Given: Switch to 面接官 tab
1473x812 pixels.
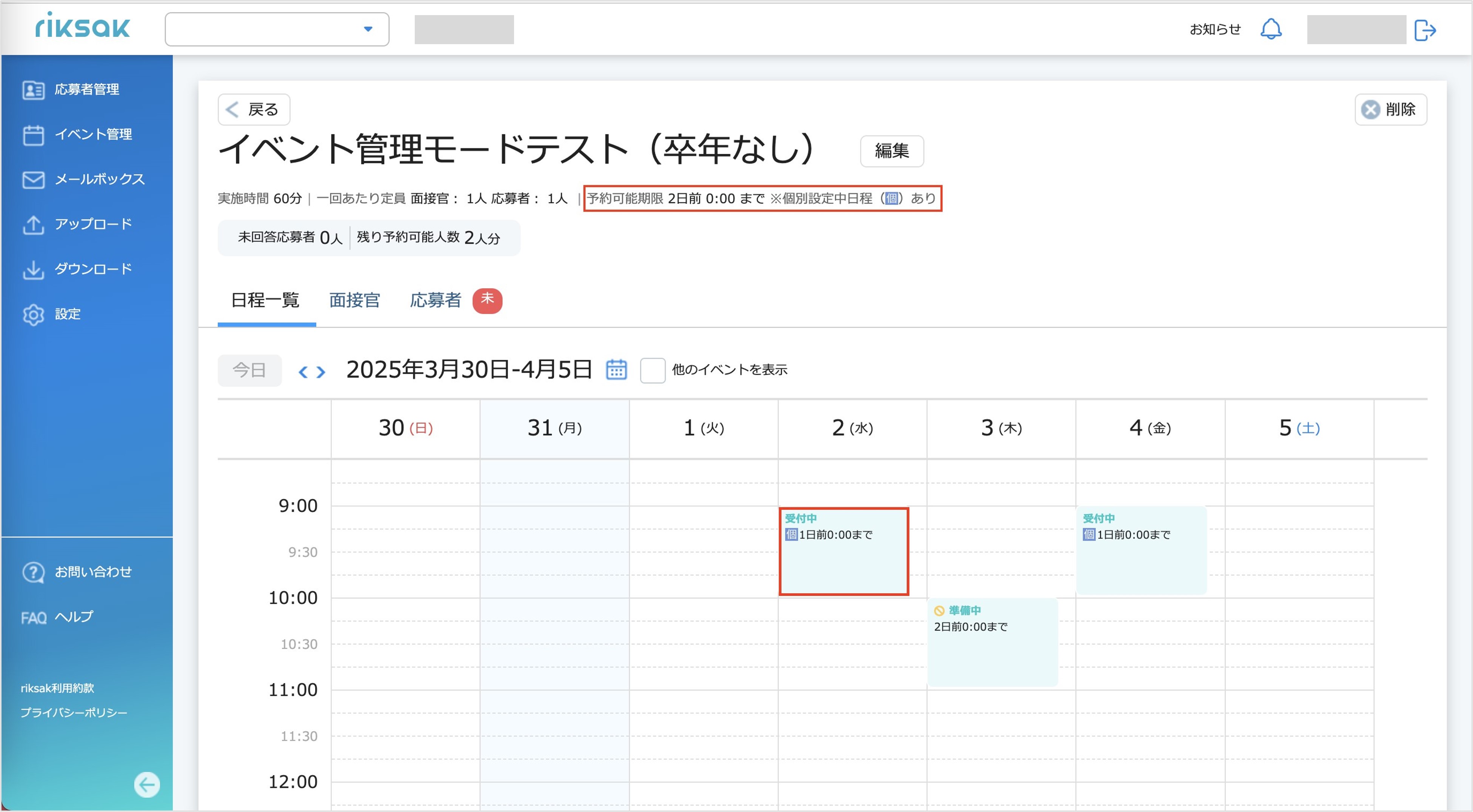Looking at the screenshot, I should pyautogui.click(x=354, y=300).
